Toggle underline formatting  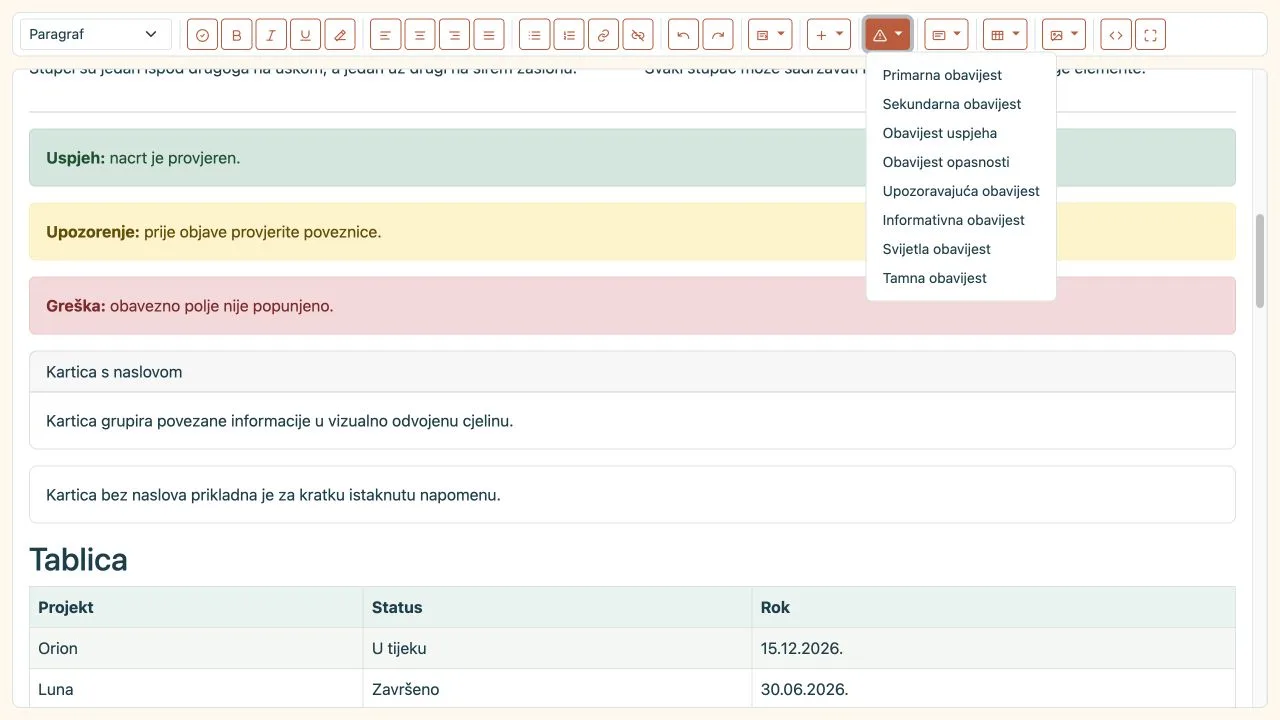tap(305, 34)
